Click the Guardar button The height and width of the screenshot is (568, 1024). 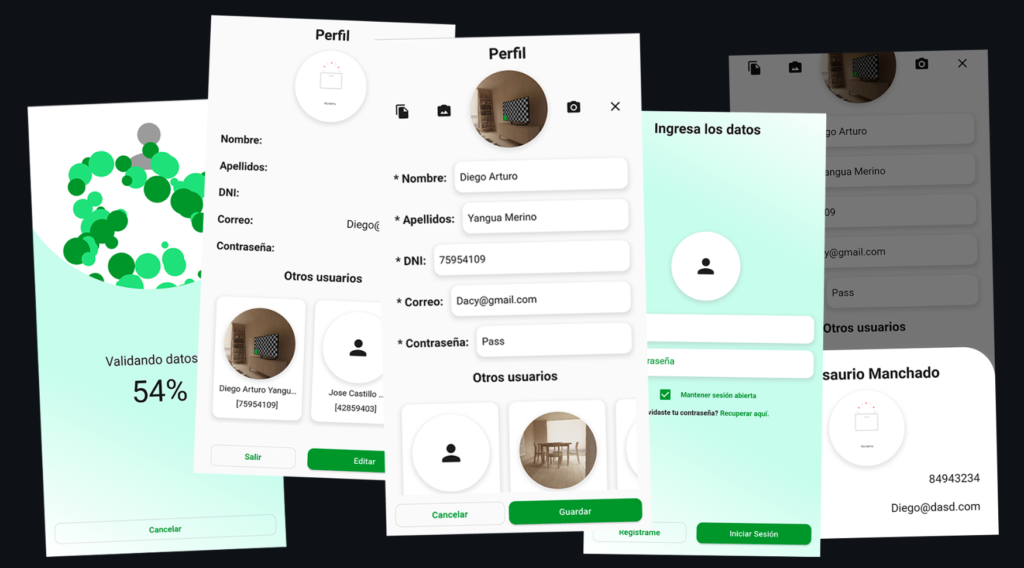point(575,511)
